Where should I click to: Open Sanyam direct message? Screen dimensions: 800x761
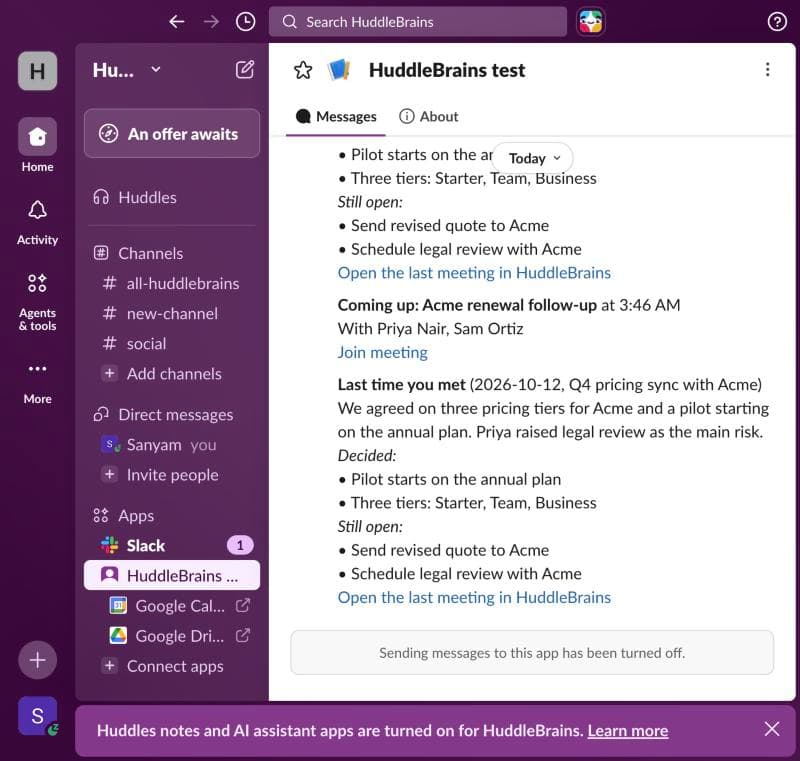[x=172, y=445]
